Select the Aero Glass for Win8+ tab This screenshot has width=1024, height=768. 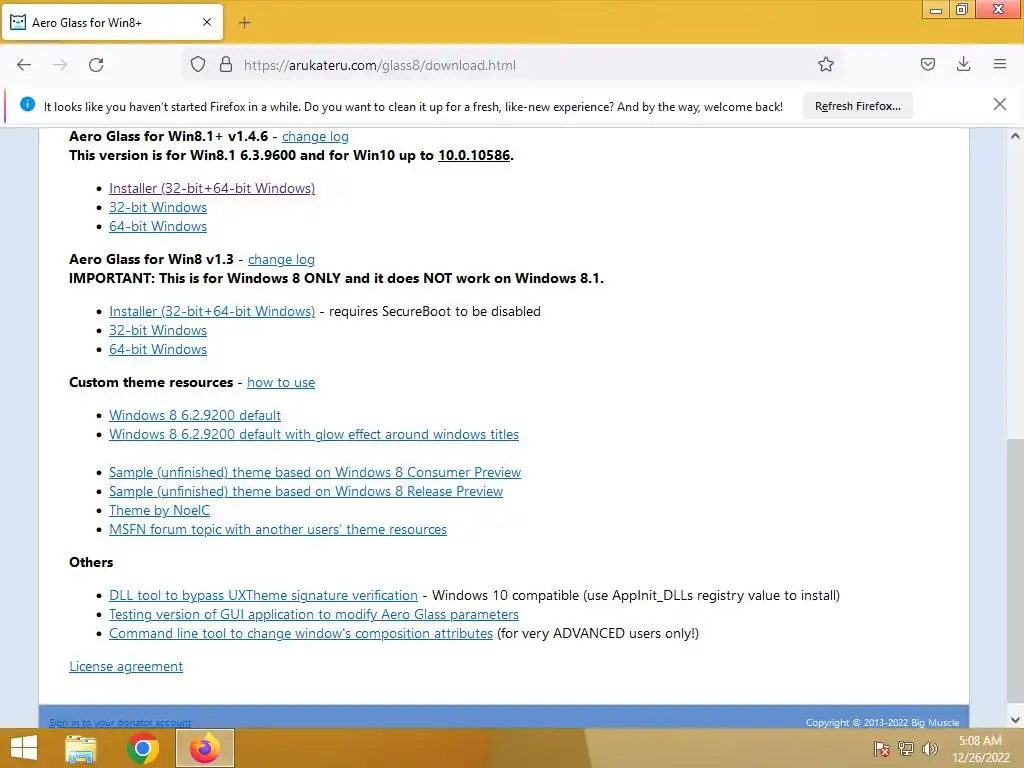coord(112,23)
